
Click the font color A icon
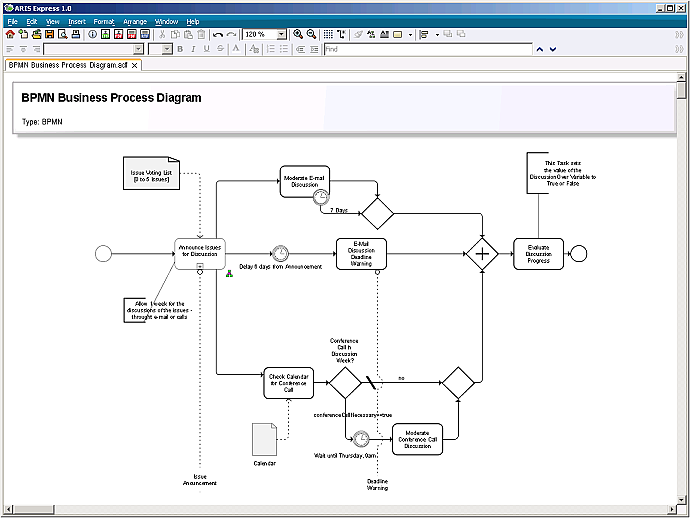pos(236,49)
